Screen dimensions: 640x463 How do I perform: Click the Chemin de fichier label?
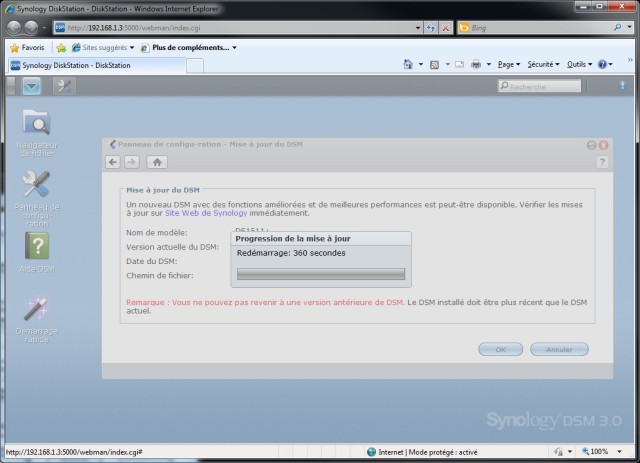click(160, 276)
